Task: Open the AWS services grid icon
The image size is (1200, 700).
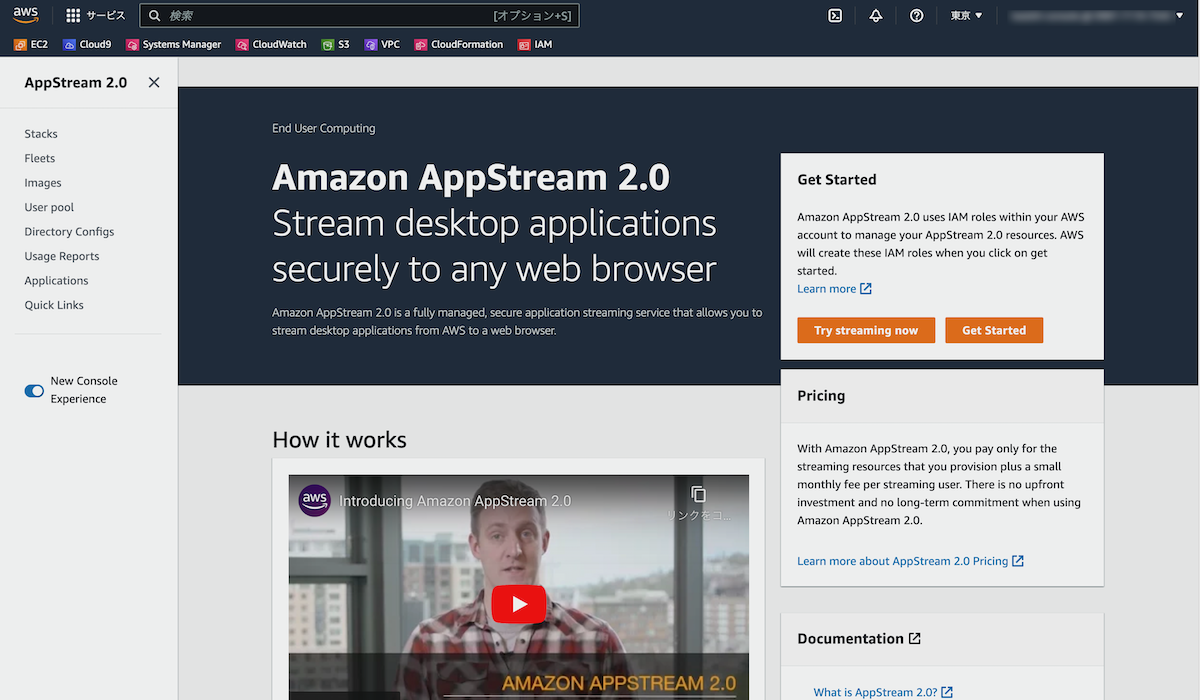Action: [72, 14]
